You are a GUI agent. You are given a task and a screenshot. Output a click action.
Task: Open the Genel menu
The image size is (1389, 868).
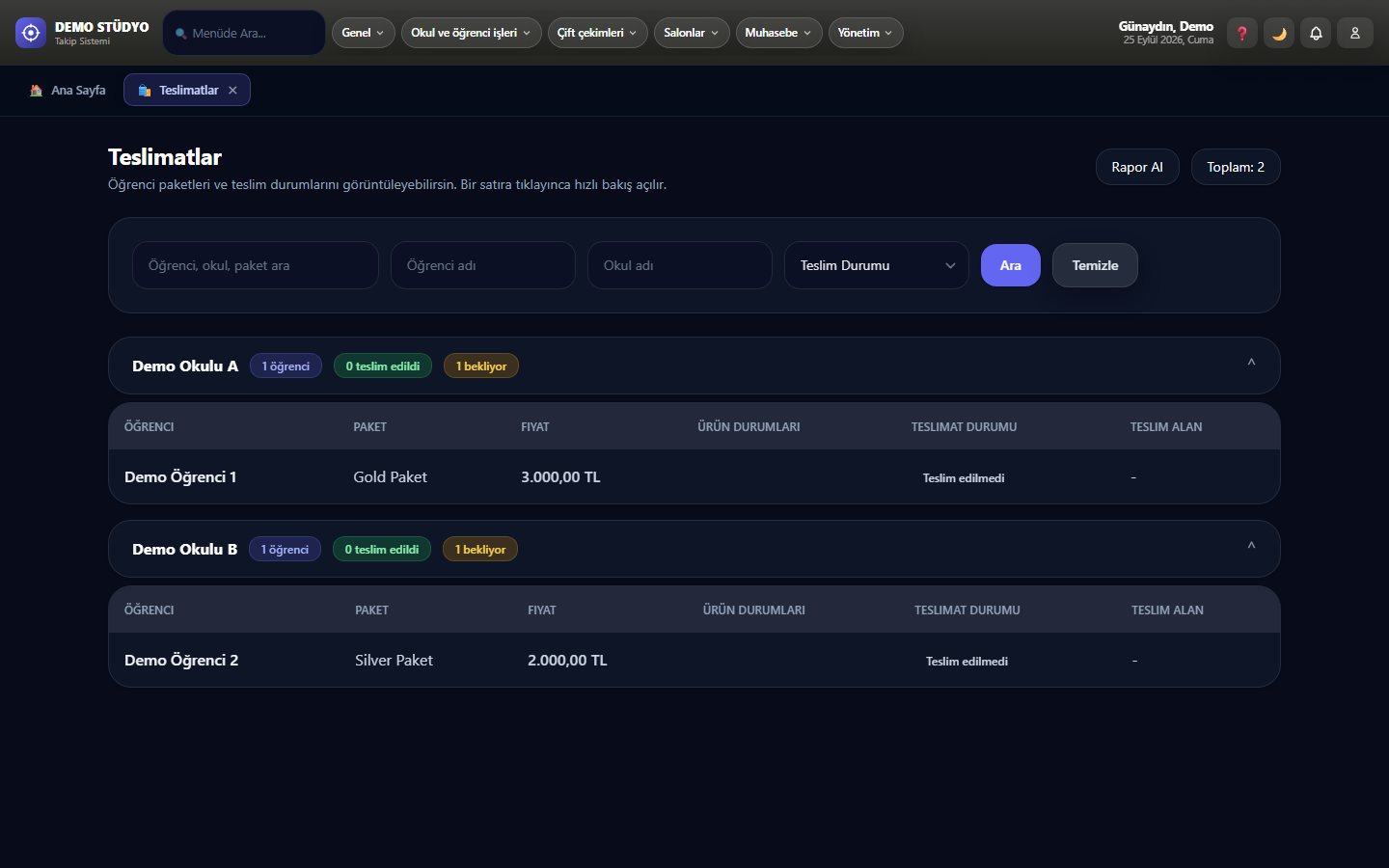pos(363,33)
